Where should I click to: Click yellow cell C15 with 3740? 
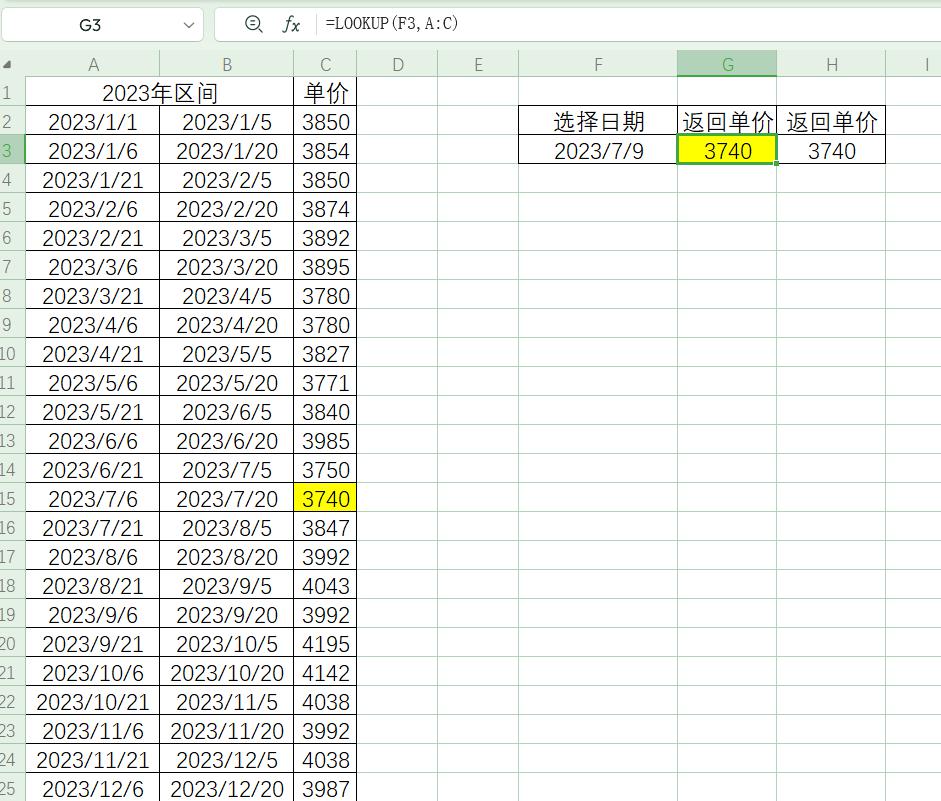[x=325, y=498]
